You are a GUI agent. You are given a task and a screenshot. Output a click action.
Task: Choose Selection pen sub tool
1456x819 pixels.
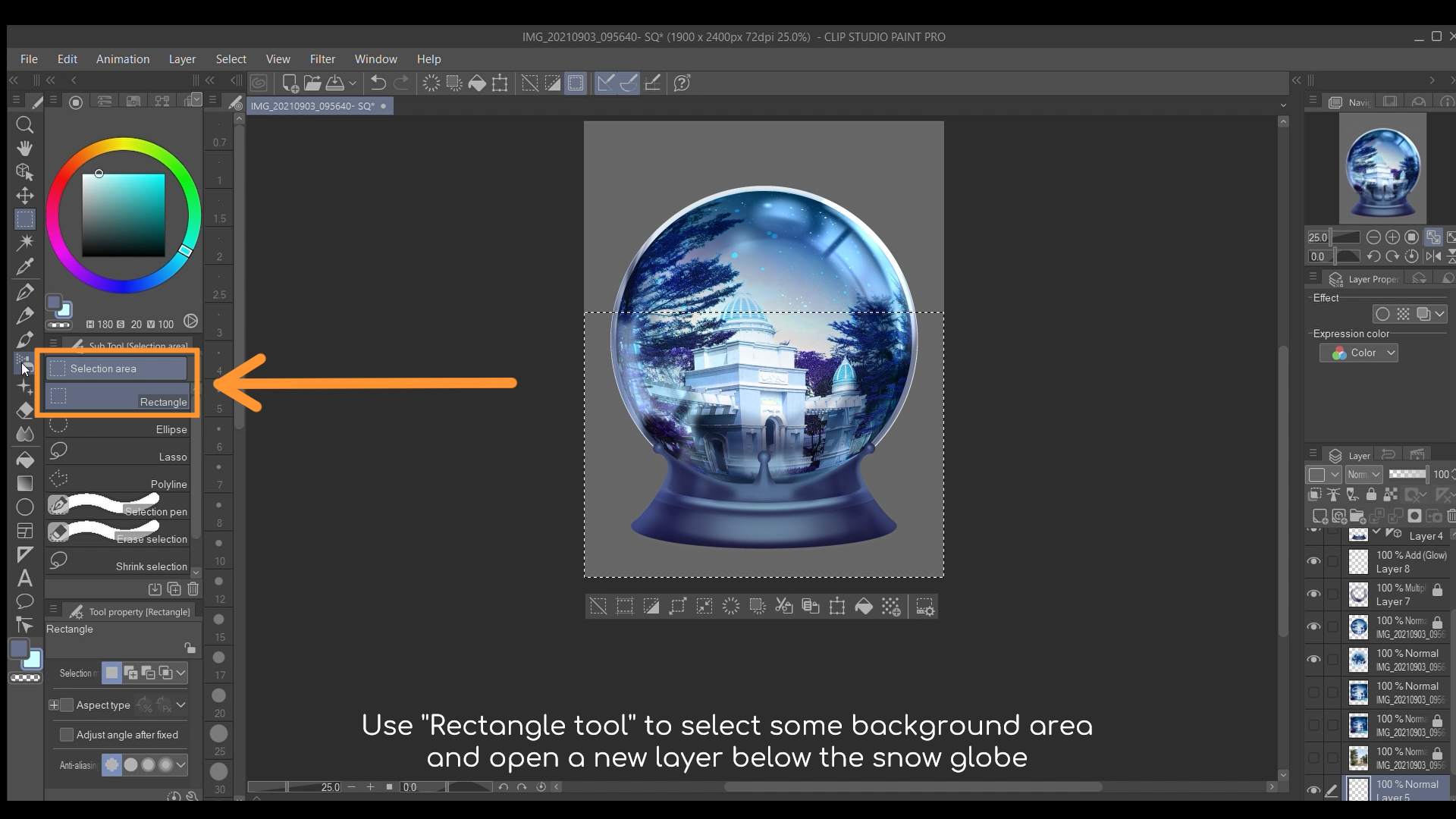click(118, 507)
